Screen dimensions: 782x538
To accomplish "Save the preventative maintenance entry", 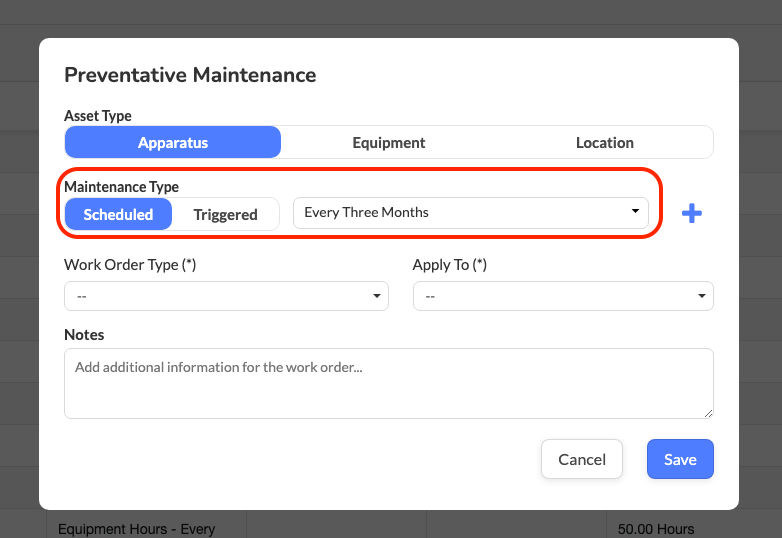I will pos(680,459).
